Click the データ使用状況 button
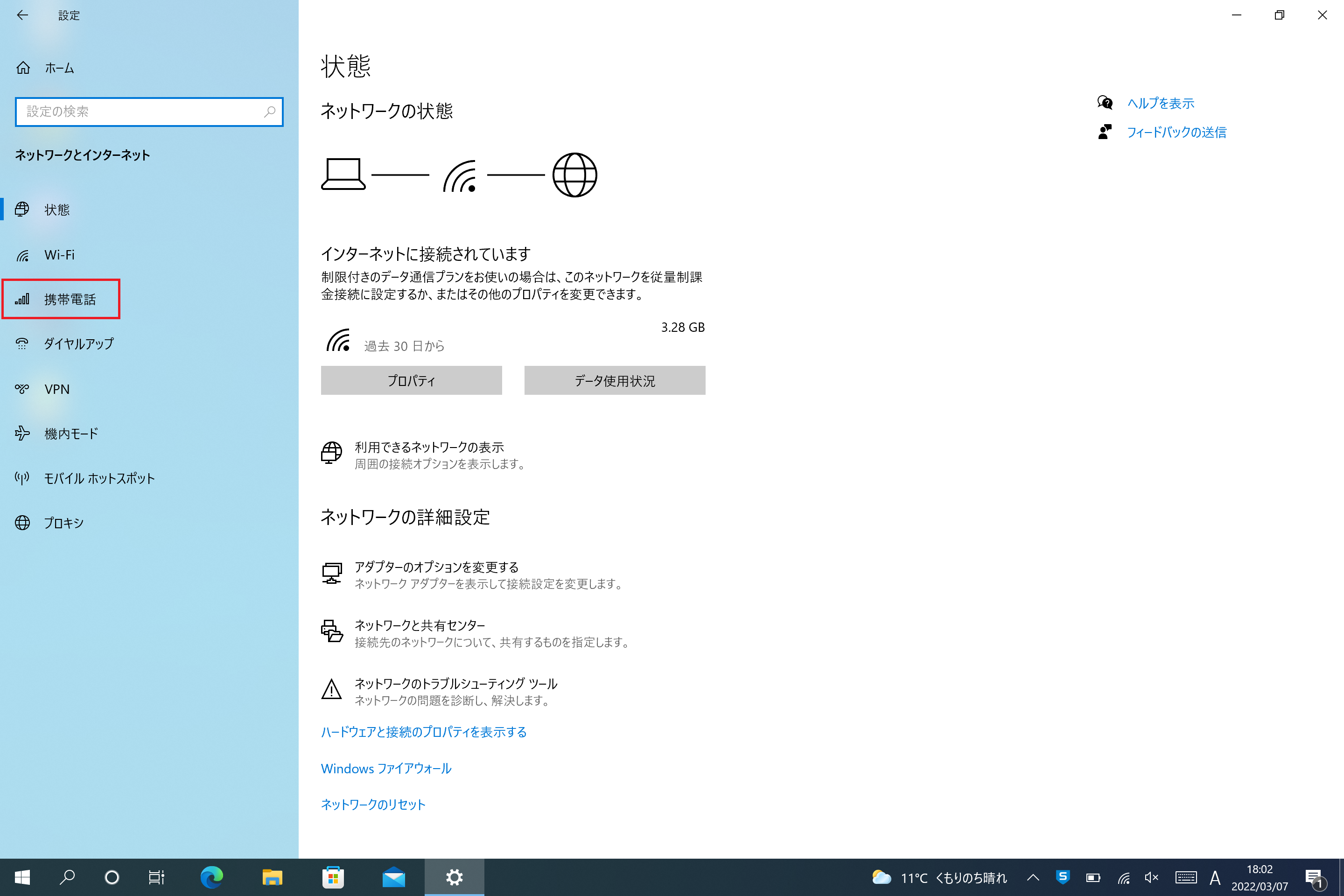 (615, 381)
